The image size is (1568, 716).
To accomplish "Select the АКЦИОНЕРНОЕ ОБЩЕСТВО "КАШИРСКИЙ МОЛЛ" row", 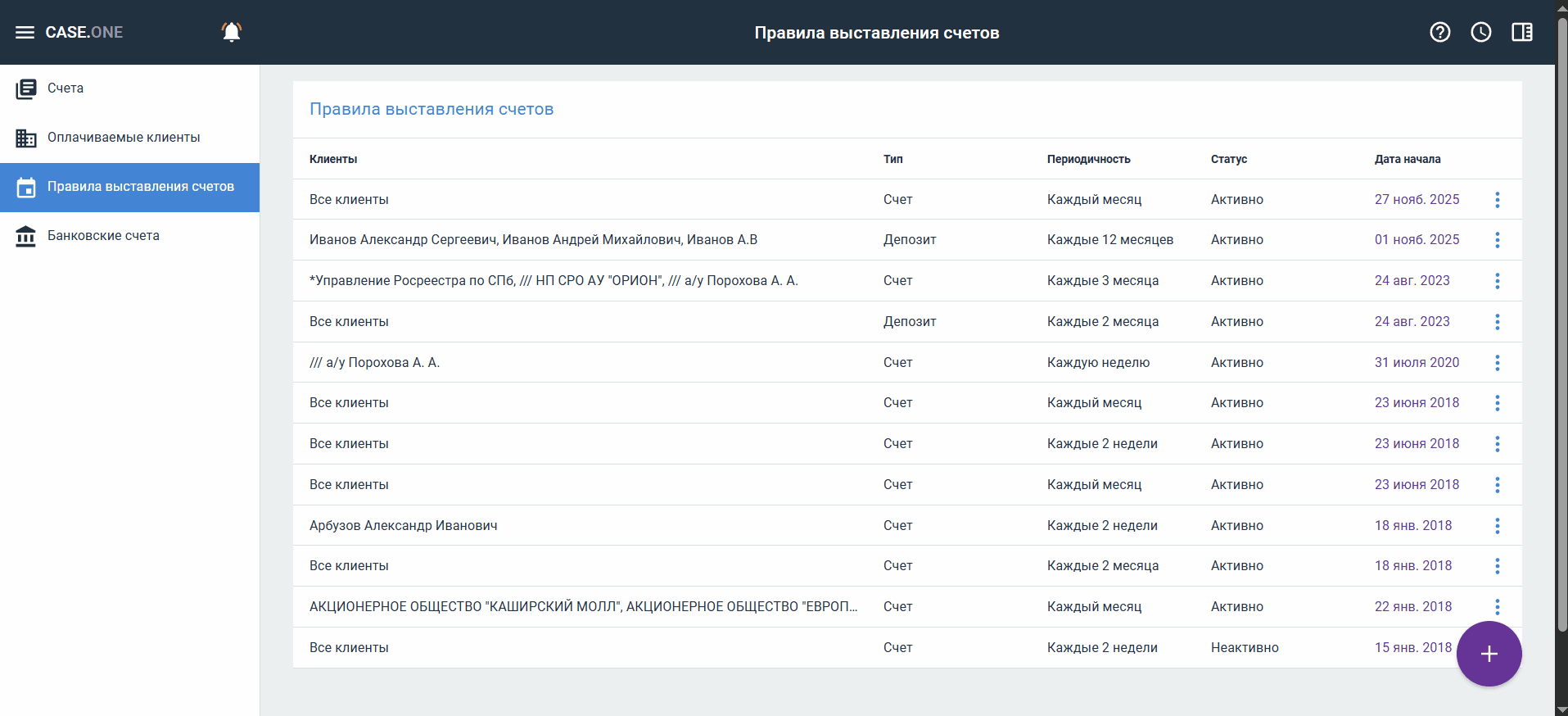I will [x=583, y=607].
